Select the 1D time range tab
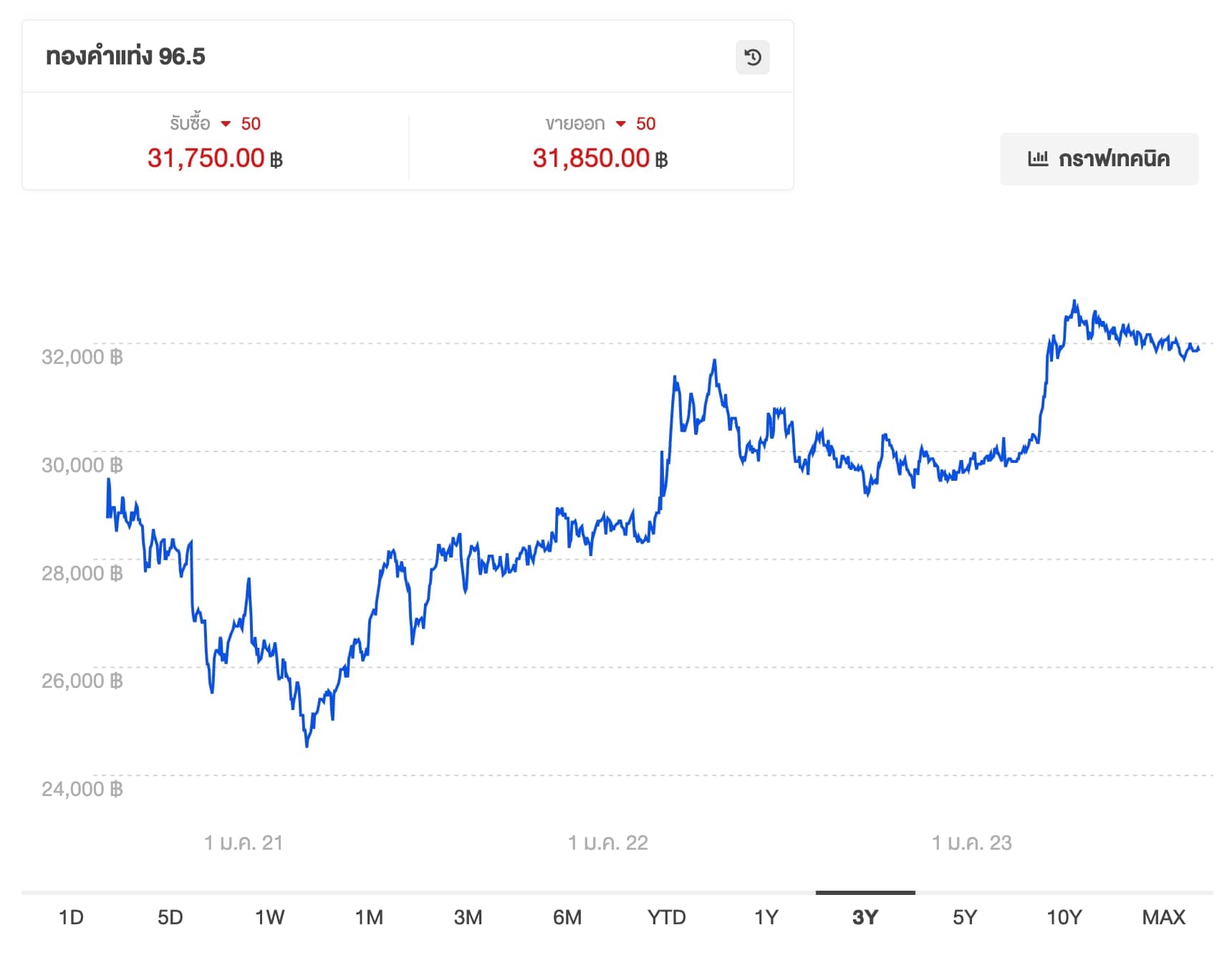 71,917
